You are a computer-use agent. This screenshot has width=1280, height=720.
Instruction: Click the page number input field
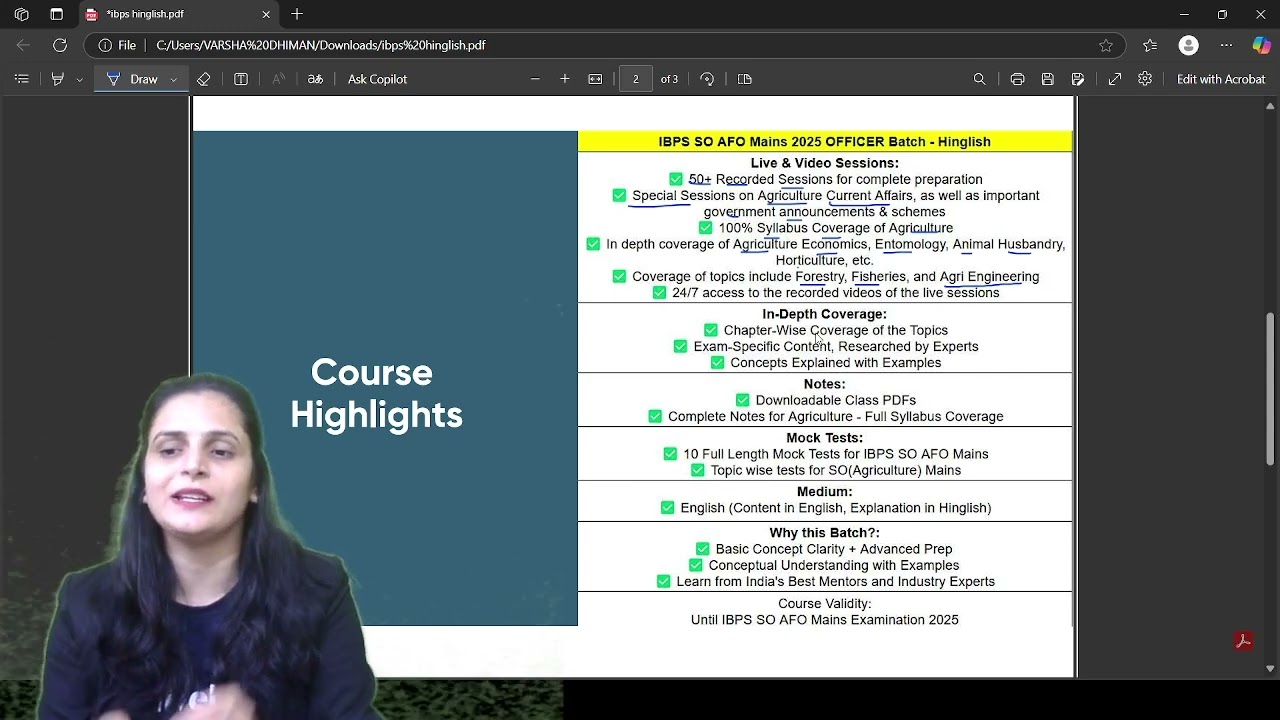click(x=635, y=79)
